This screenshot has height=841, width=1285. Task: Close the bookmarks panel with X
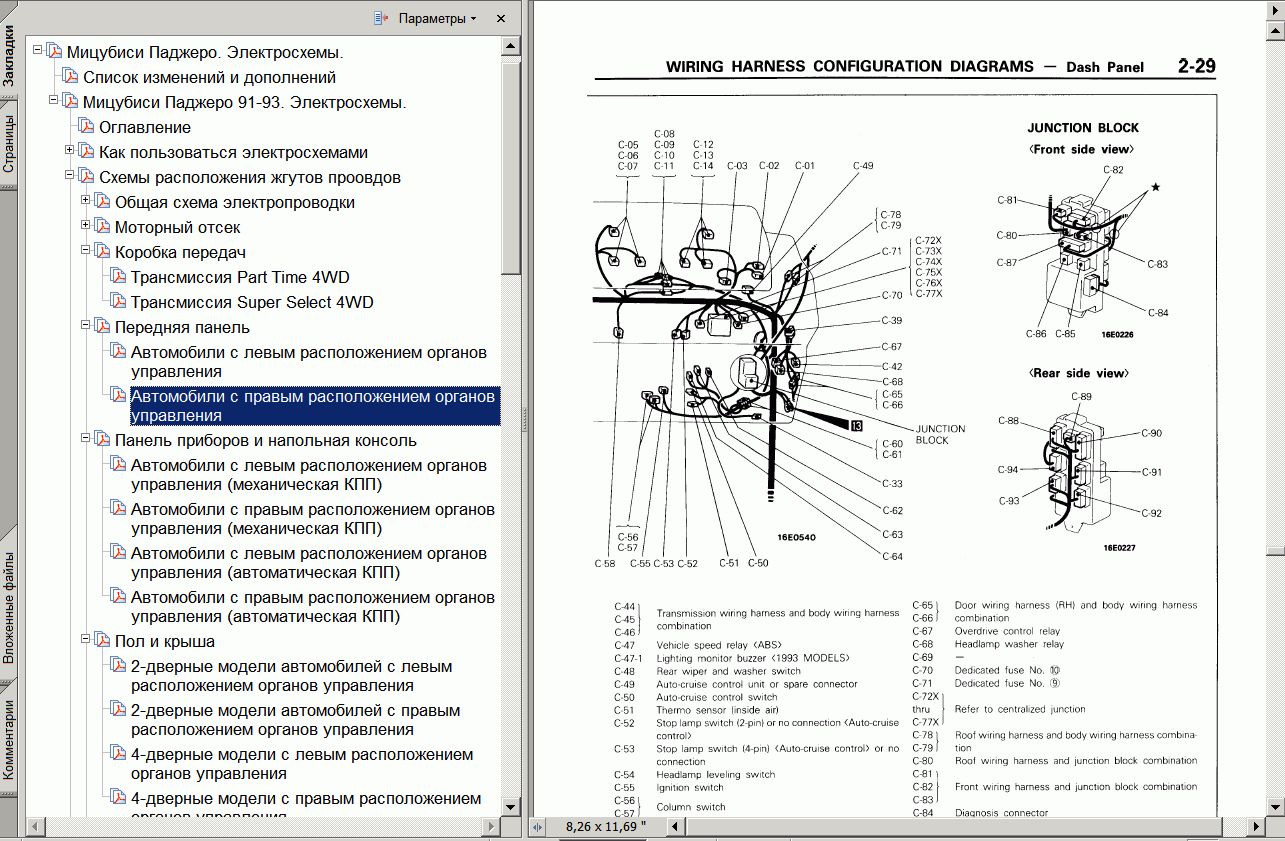tap(501, 18)
